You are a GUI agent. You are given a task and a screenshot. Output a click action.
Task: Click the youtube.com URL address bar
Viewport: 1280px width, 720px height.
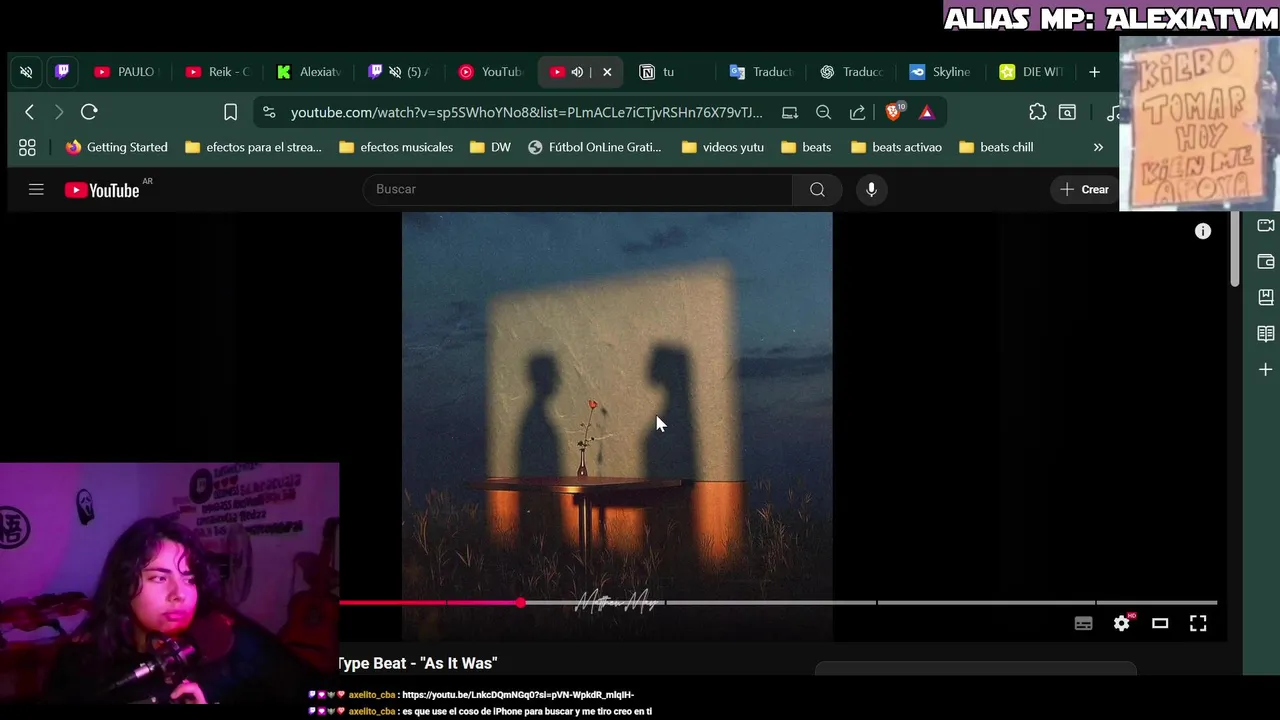coord(526,112)
